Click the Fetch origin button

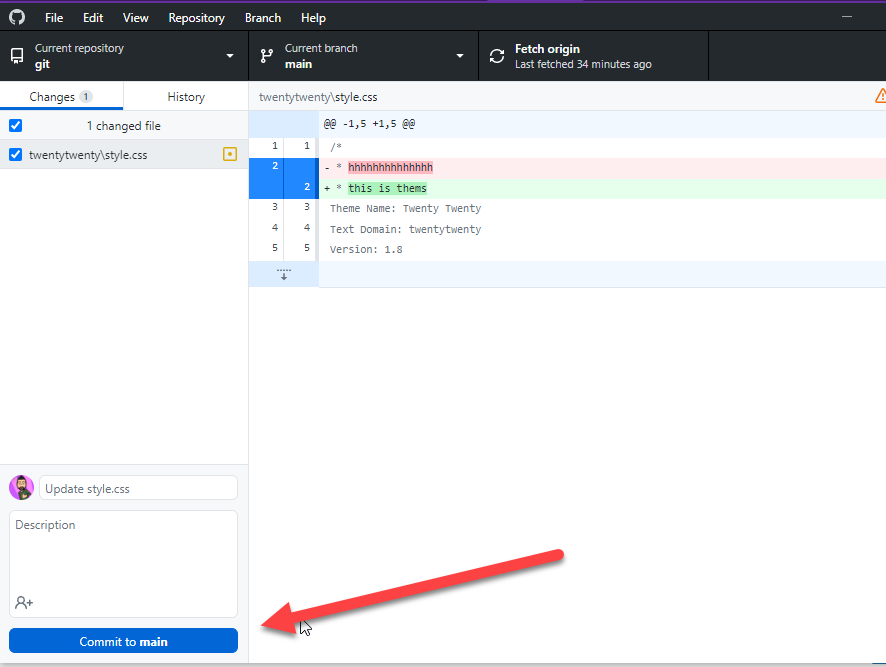pos(593,56)
